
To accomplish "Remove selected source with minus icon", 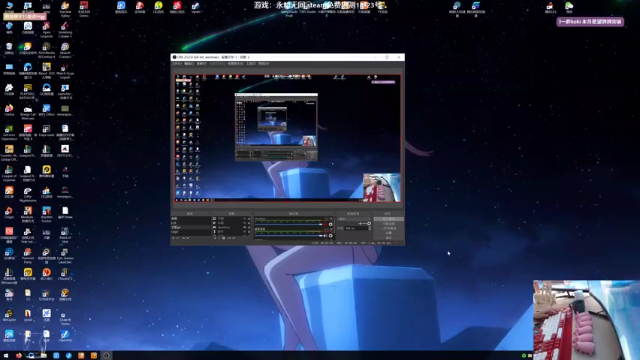I will point(219,238).
